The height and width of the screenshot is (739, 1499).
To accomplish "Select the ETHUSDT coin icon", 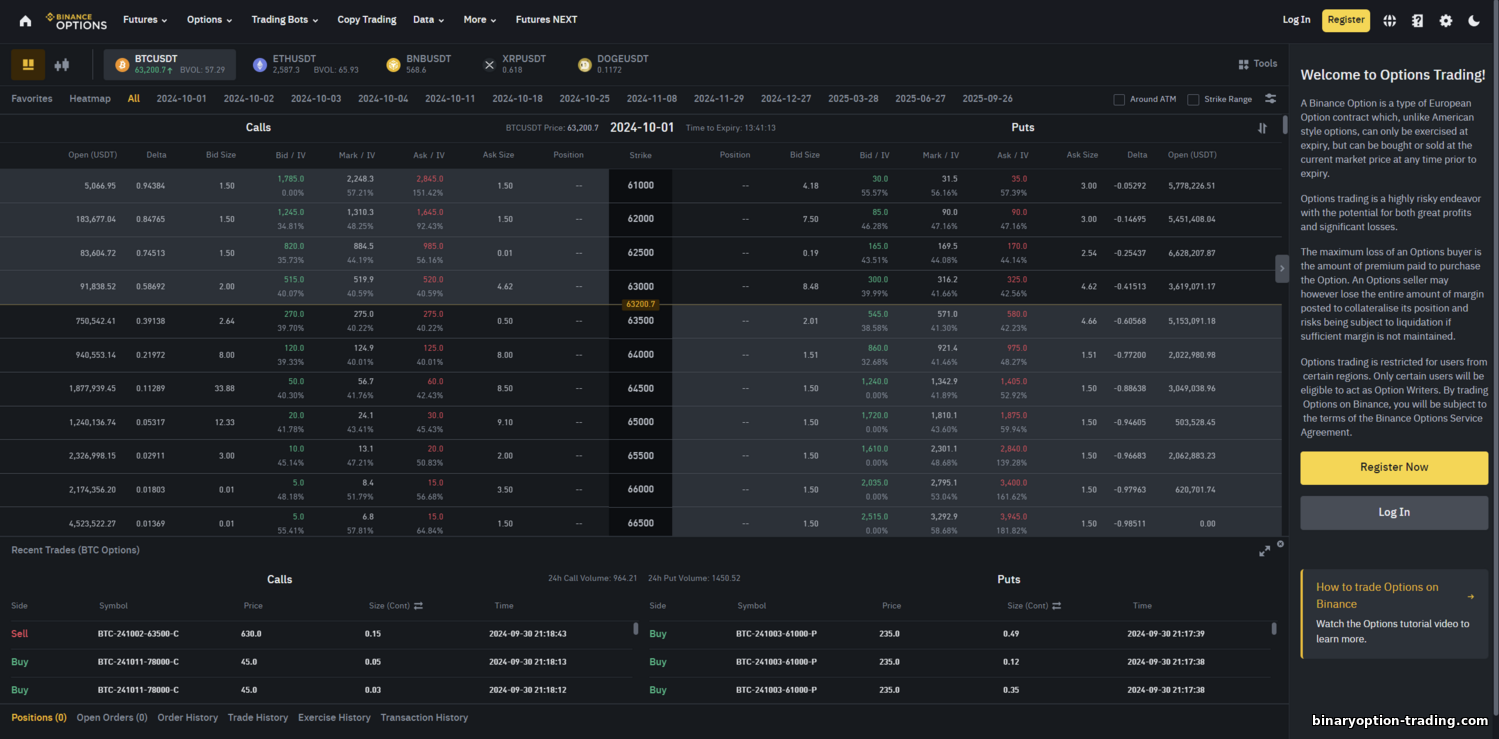I will [260, 65].
